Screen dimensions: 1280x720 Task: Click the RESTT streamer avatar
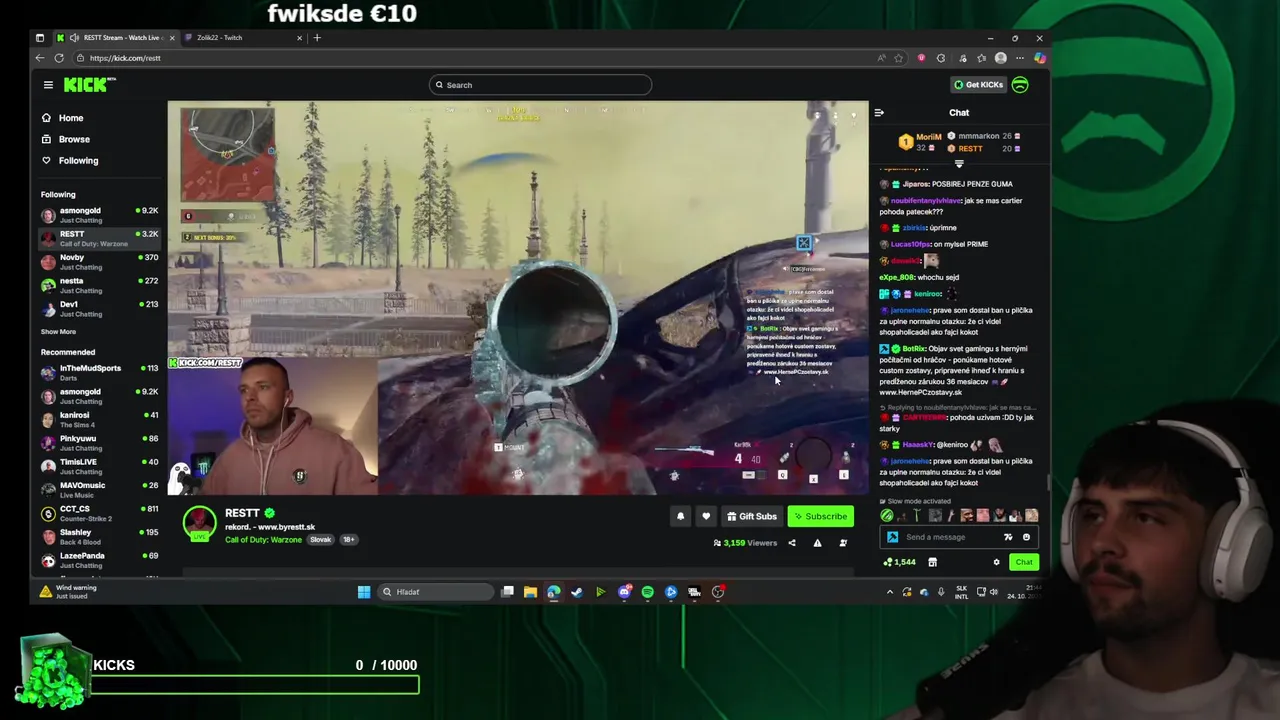pyautogui.click(x=199, y=523)
